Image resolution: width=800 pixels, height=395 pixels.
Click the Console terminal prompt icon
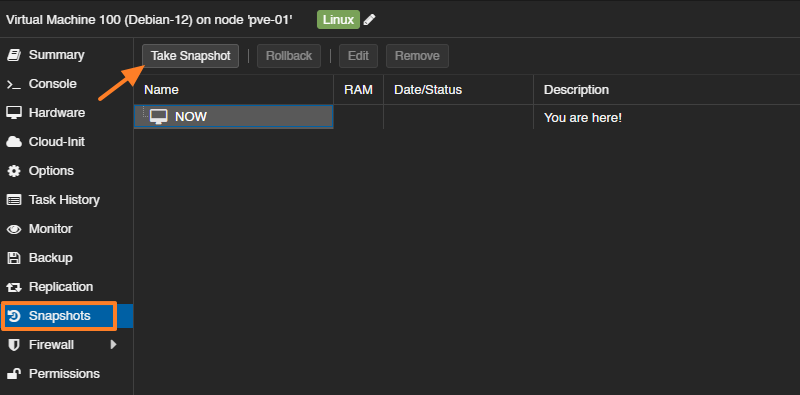(x=14, y=84)
